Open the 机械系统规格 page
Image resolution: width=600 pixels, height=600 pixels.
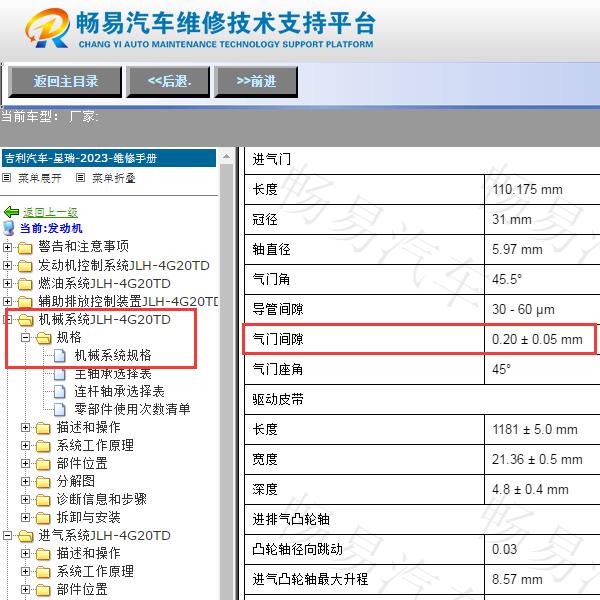(x=113, y=355)
